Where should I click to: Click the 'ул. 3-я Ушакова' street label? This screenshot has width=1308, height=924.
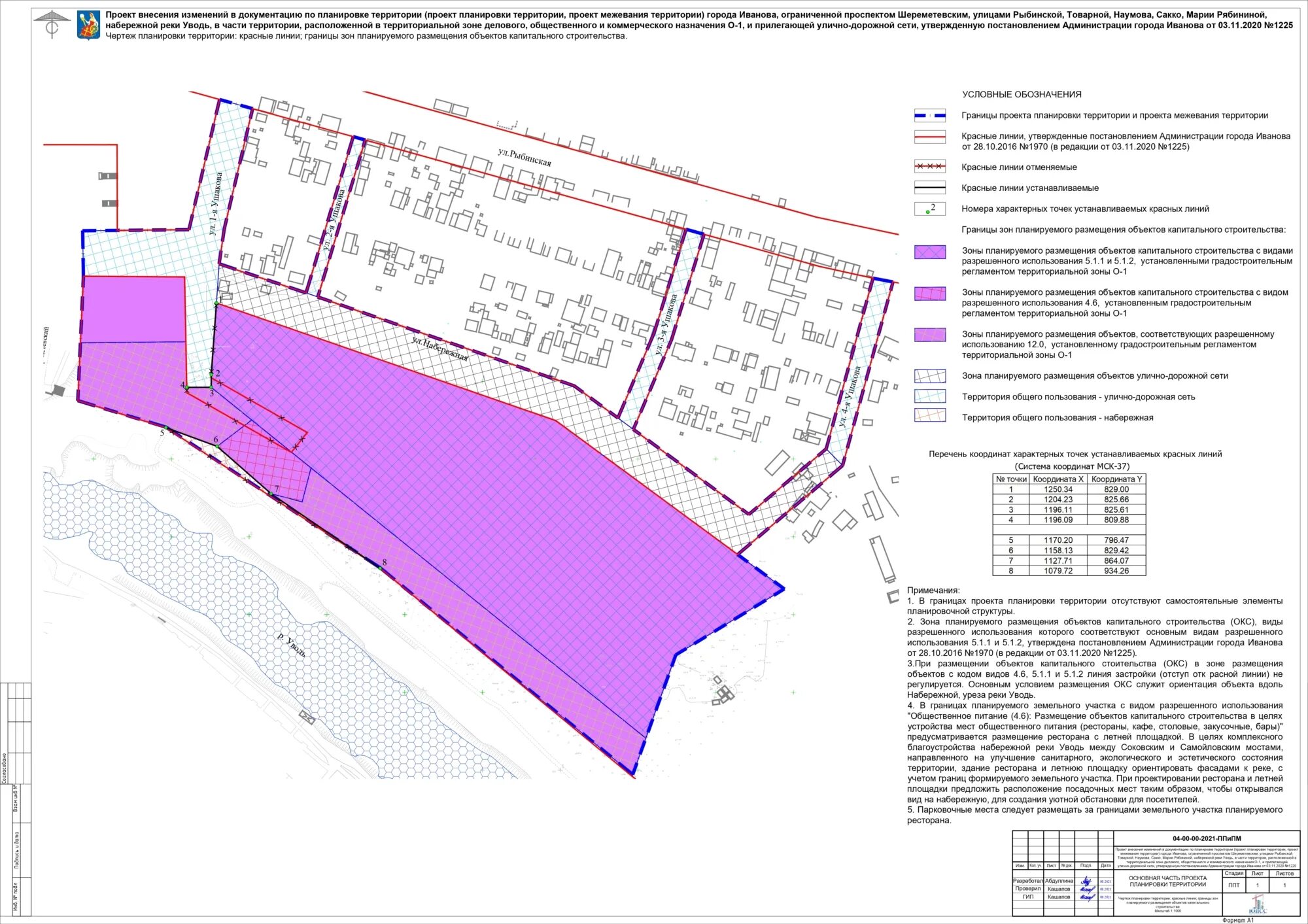click(x=666, y=325)
